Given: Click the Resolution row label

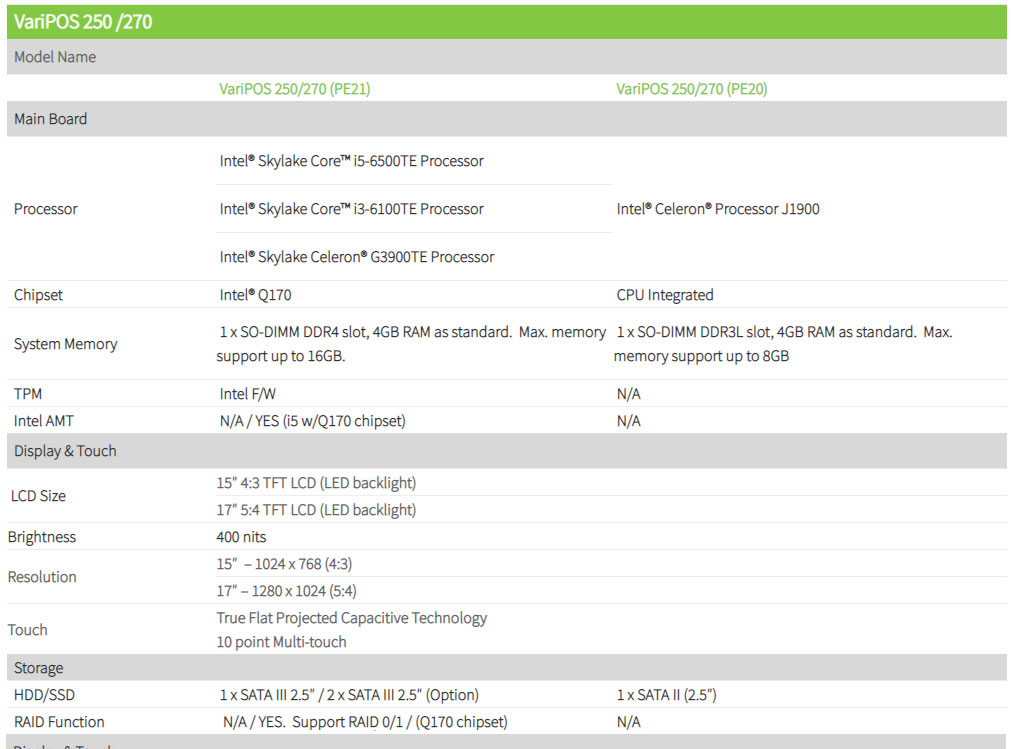Looking at the screenshot, I should (x=42, y=577).
